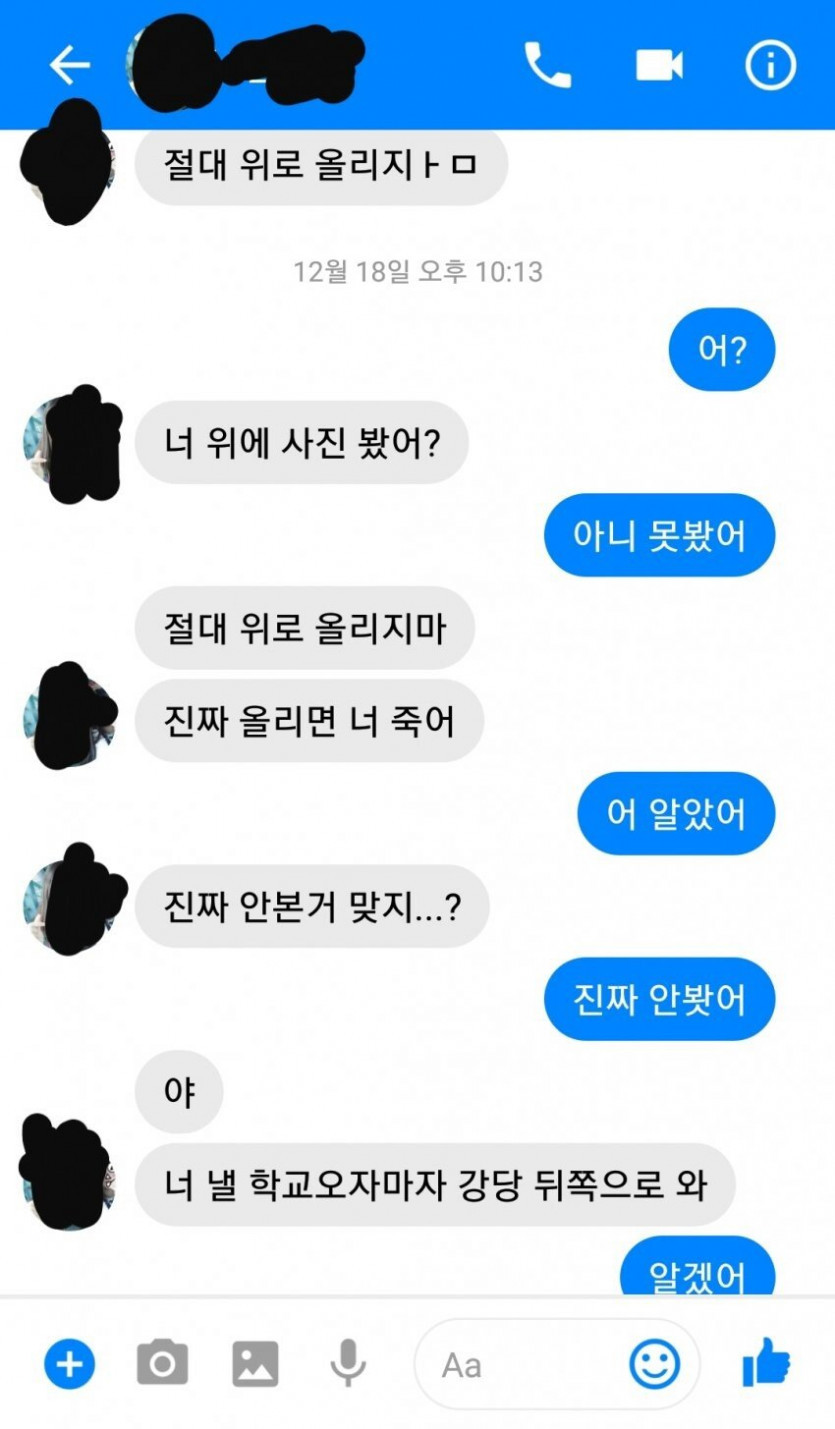
Task: Open conversation info via the i icon
Action: pos(770,65)
